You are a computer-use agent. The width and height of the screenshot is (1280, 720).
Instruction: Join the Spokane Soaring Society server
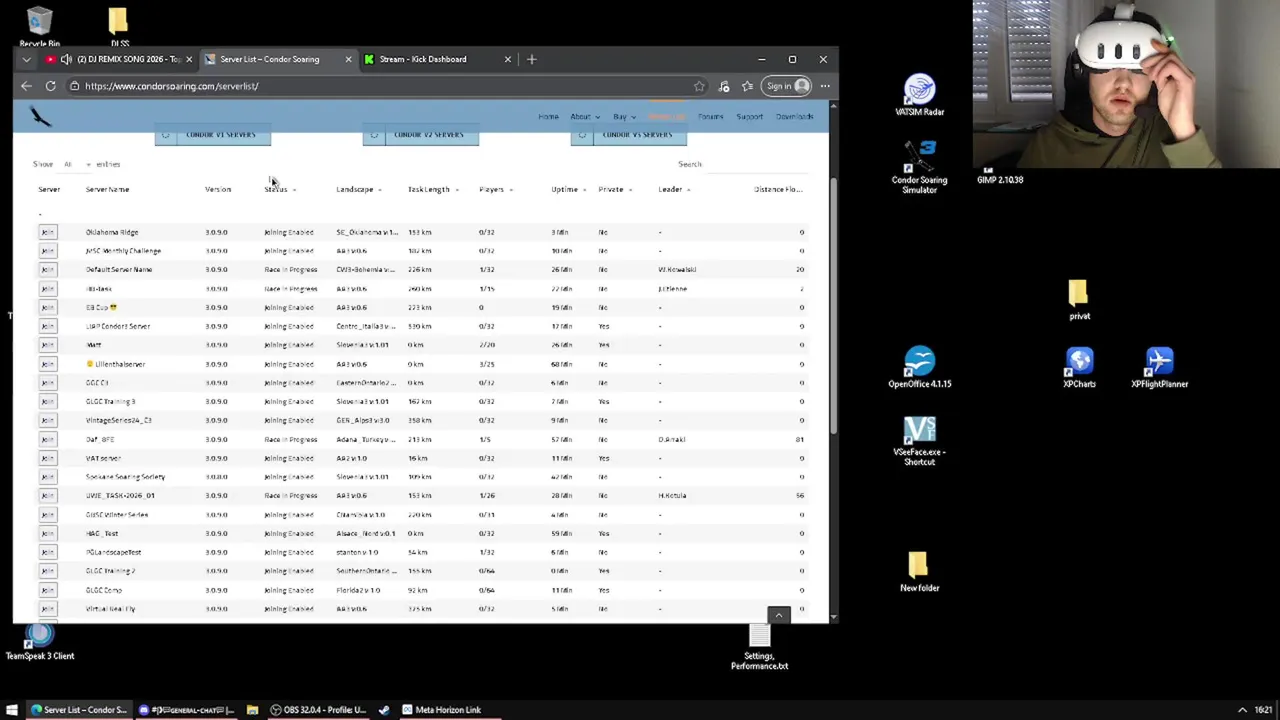click(48, 477)
